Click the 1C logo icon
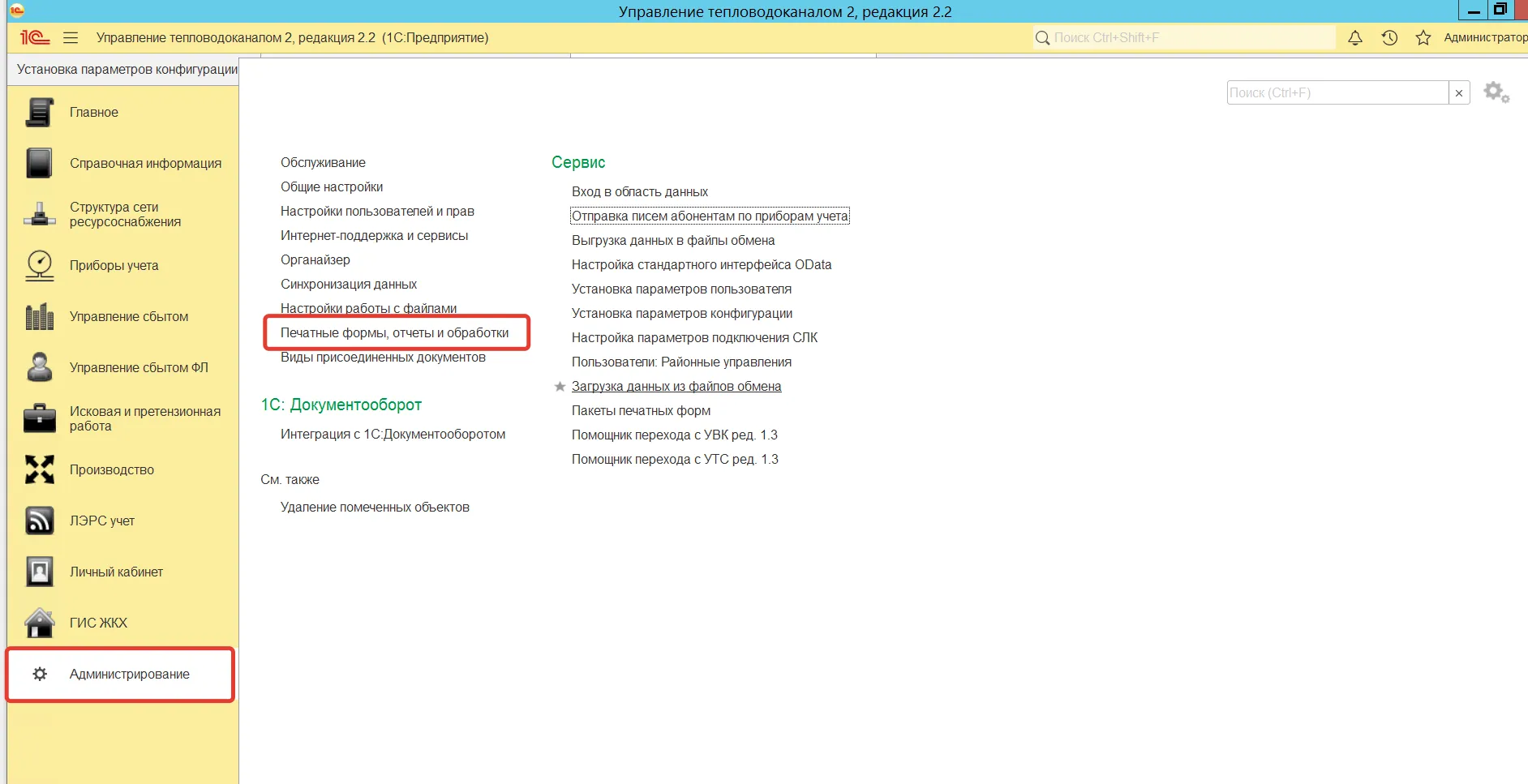Viewport: 1528px width, 784px height. pyautogui.click(x=35, y=37)
